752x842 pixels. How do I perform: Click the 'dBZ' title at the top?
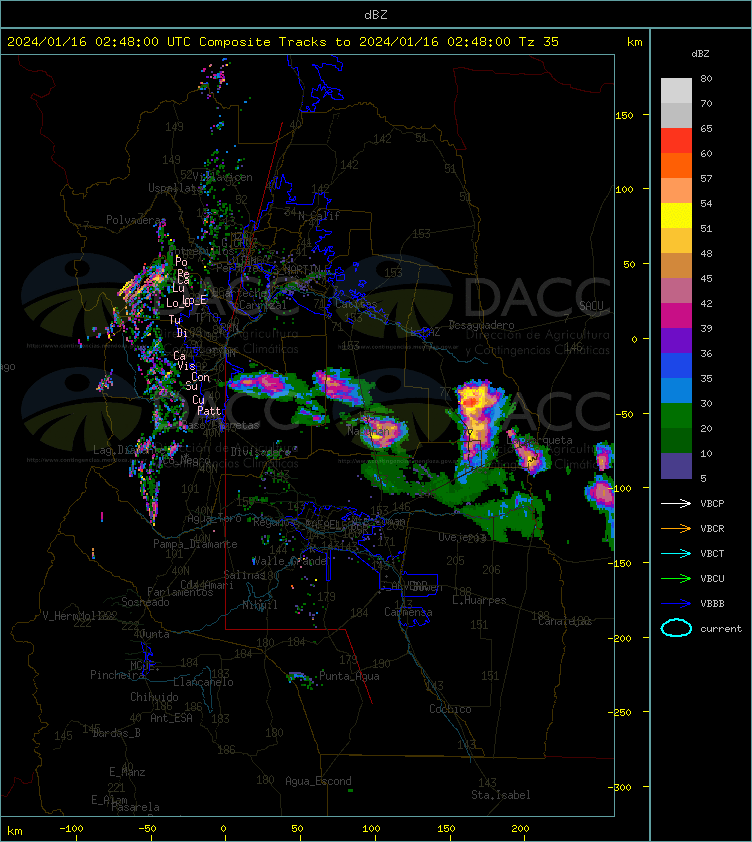(375, 15)
